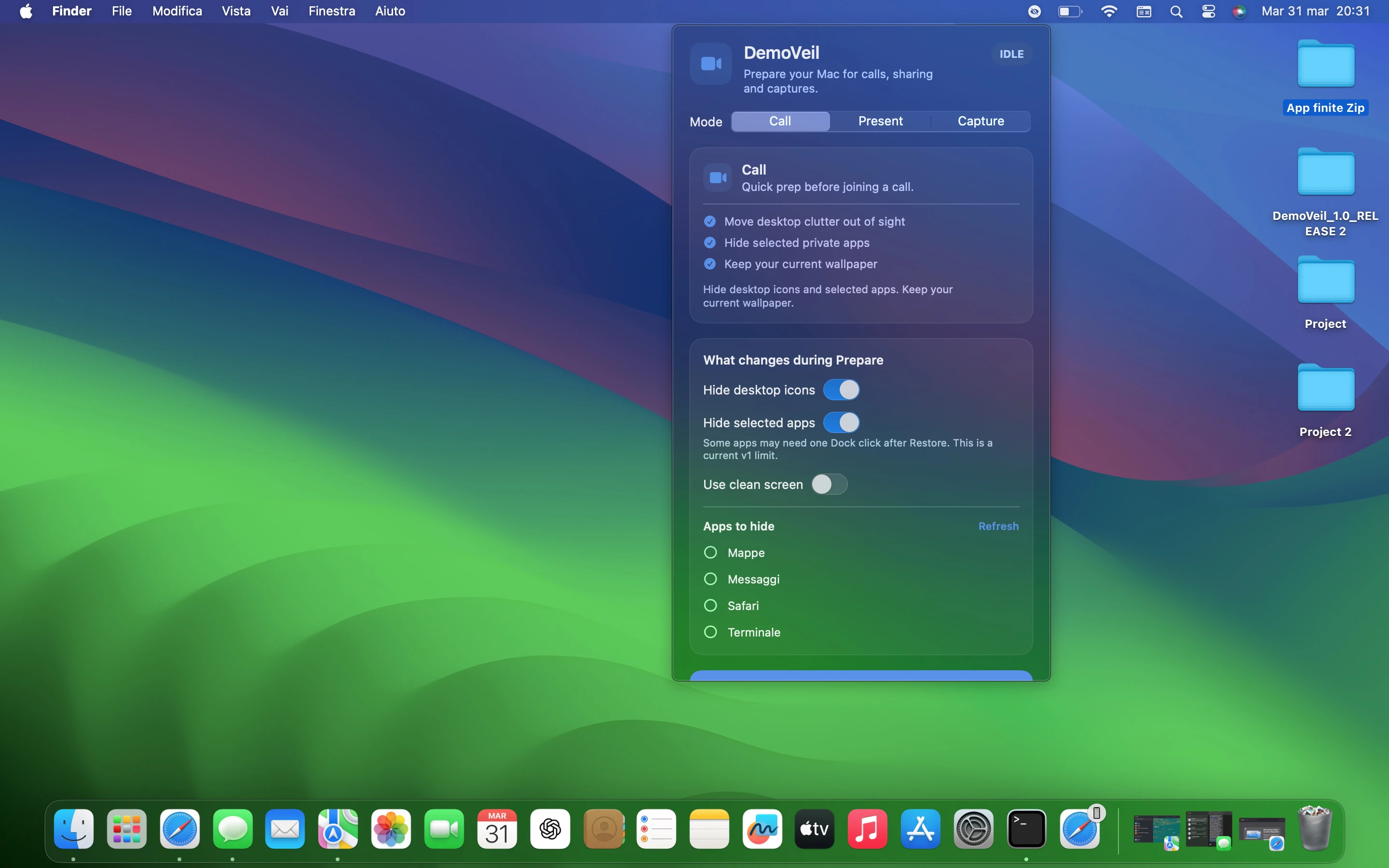Screen dimensions: 1389x868
Task: Open the Finestra menu
Action: click(x=331, y=12)
